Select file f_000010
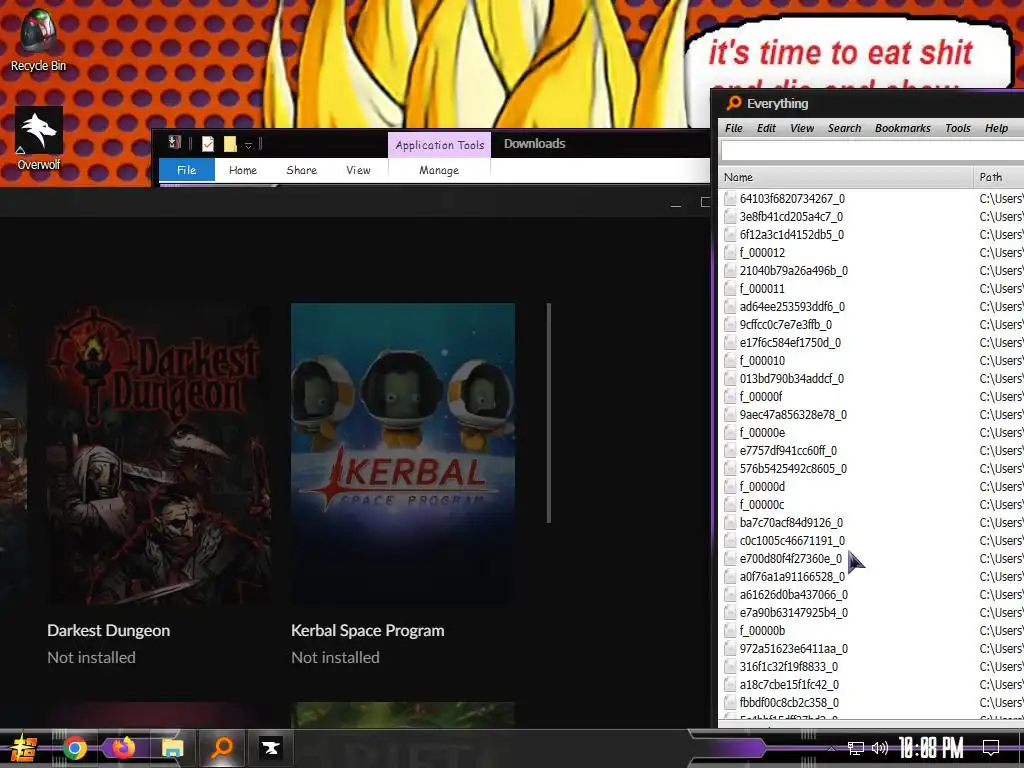The image size is (1024, 768). click(x=762, y=360)
